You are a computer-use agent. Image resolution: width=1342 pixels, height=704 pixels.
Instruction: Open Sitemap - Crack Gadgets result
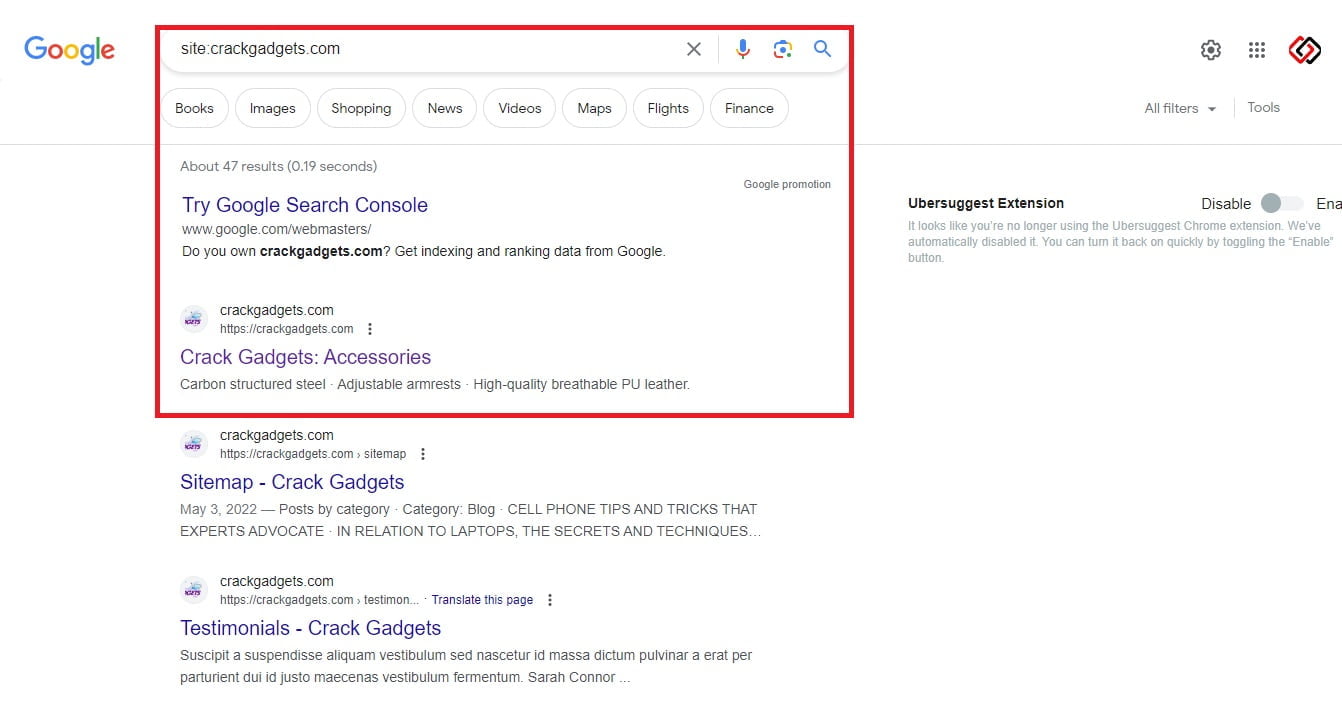coord(292,482)
